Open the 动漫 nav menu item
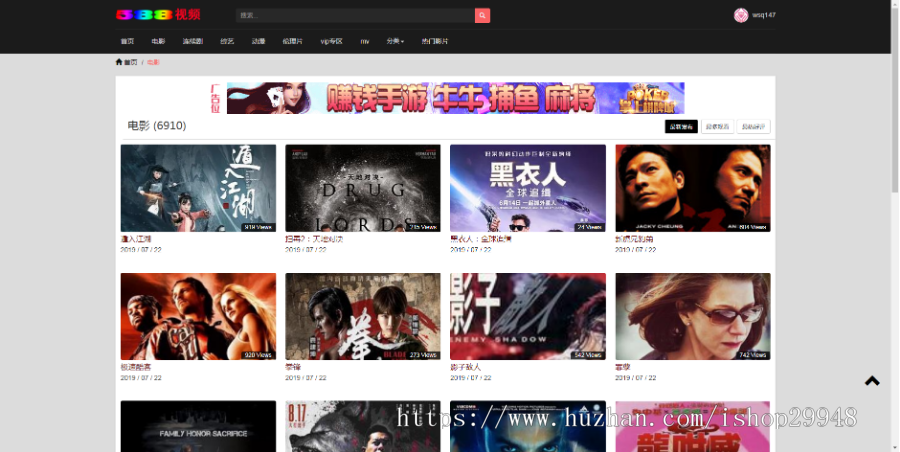Viewport: 900px width, 452px height. [x=258, y=41]
